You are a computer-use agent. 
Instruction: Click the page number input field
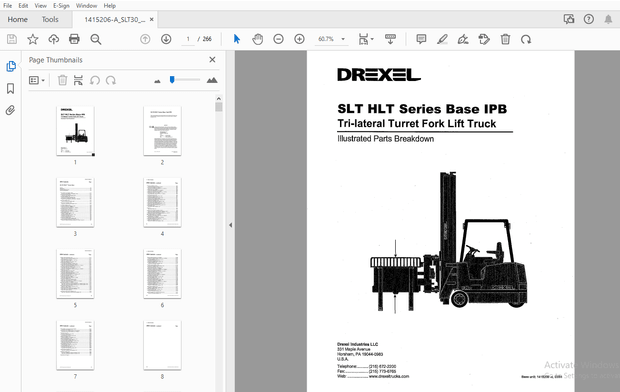click(x=188, y=39)
